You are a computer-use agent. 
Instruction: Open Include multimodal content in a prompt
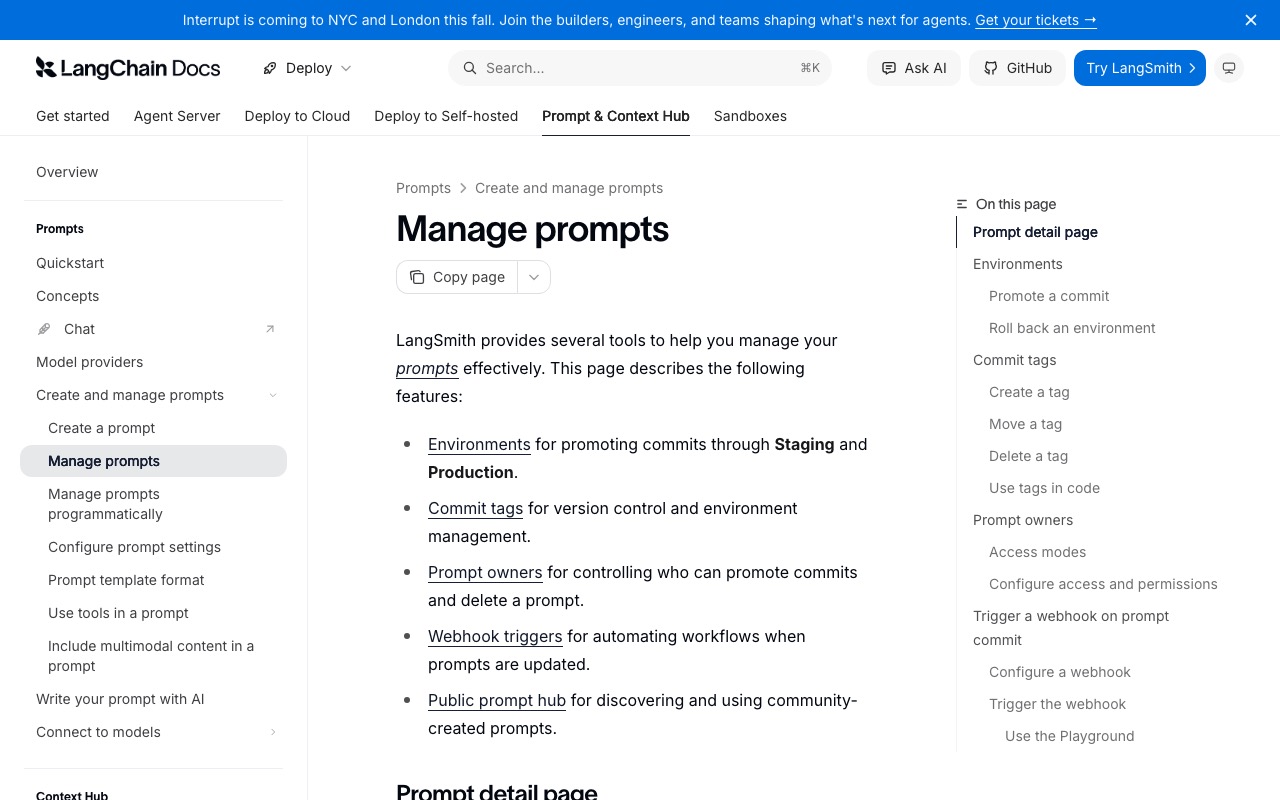click(x=153, y=656)
